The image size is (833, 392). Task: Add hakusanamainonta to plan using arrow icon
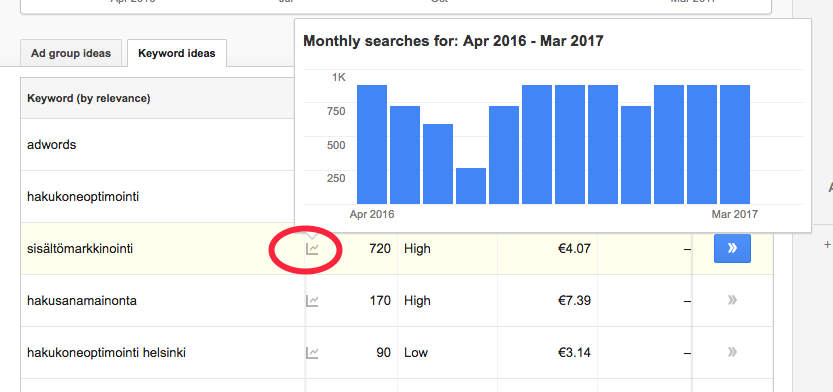[732, 300]
